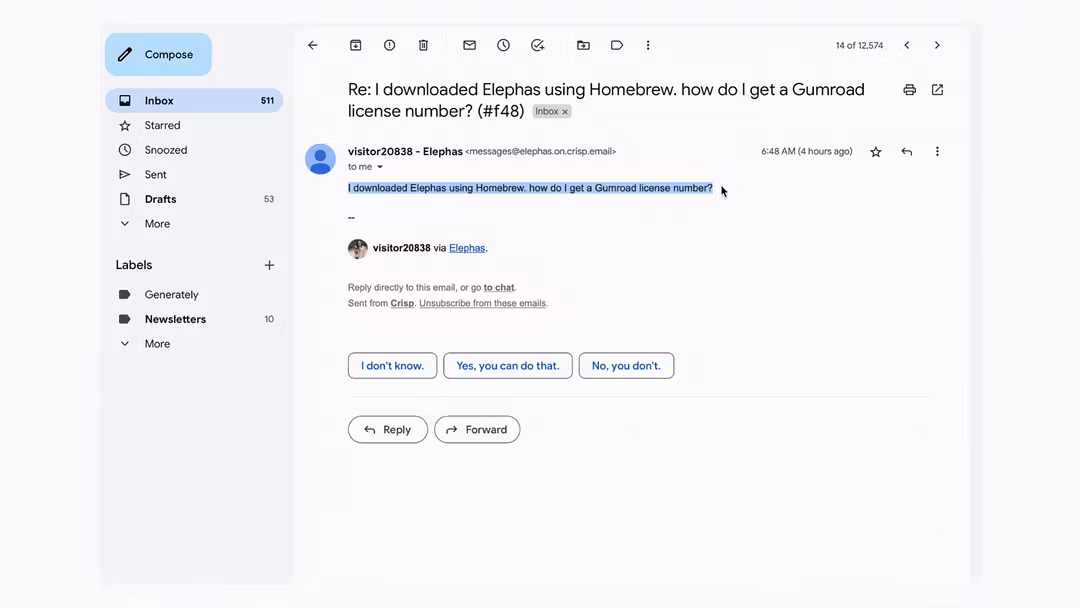Open the 'Unsubscribe from these emails' link
The height and width of the screenshot is (608, 1080).
coord(482,303)
